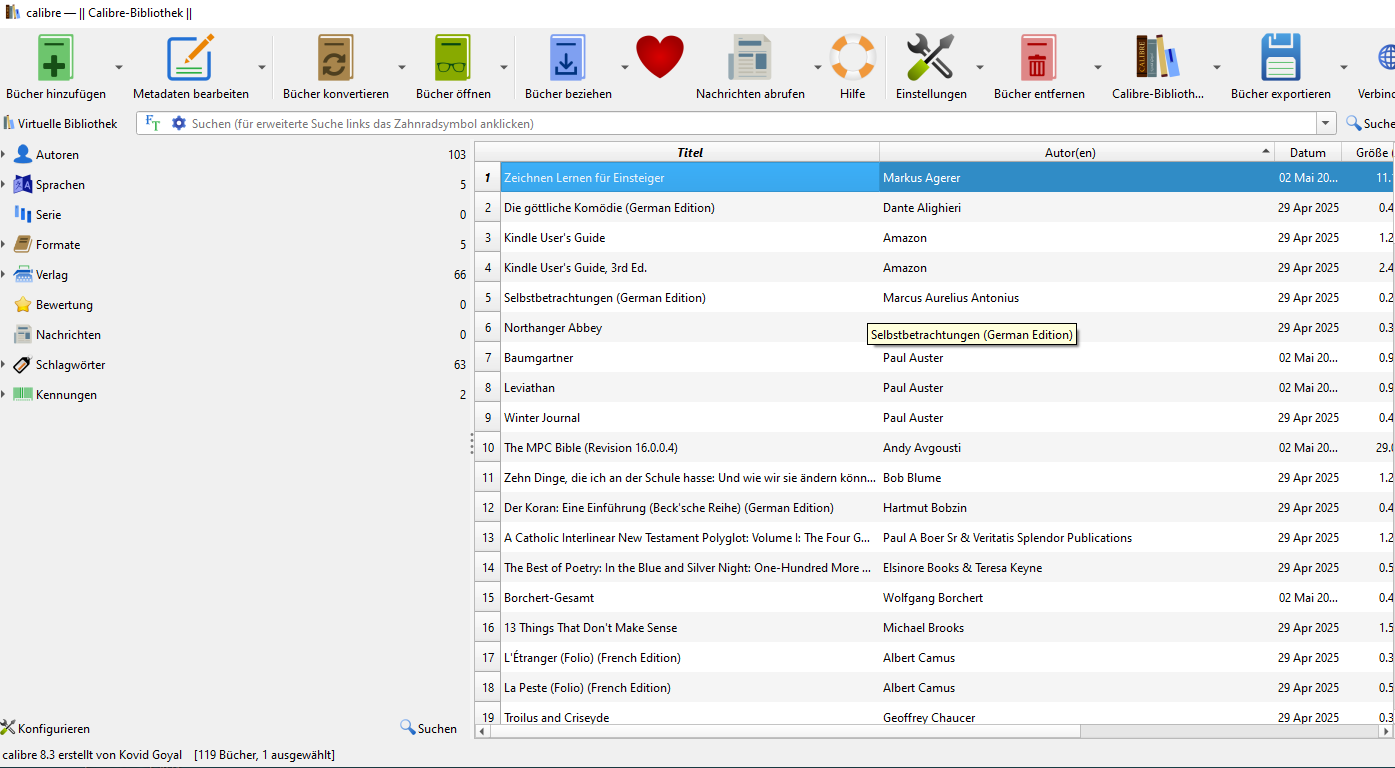Click the Kennungen barcode icon
1395x768 pixels.
coord(23,395)
